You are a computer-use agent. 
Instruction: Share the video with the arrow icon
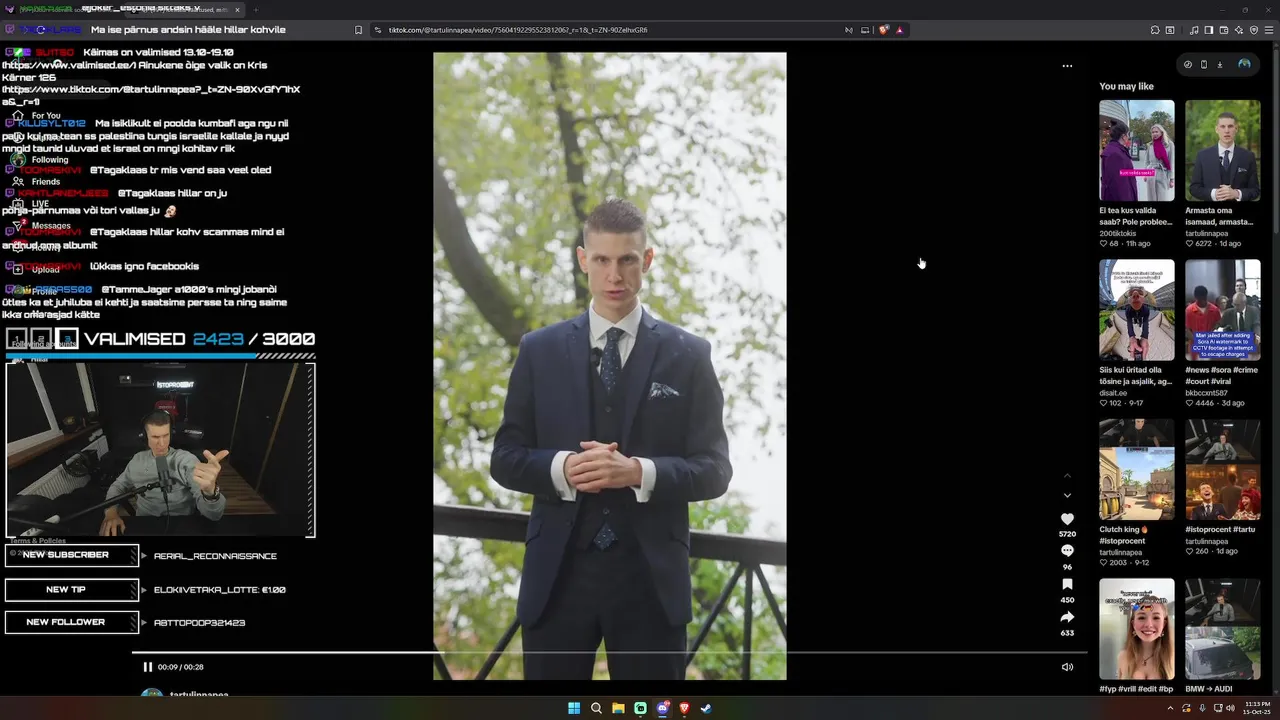(1067, 617)
